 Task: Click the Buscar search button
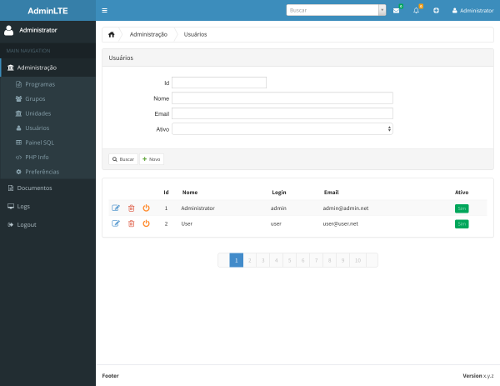tap(123, 159)
